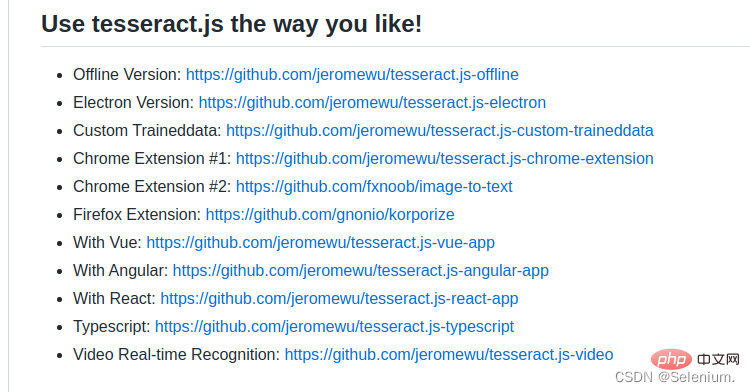Open the gnonio/korporize Firefox extension link
This screenshot has width=750, height=392.
pos(330,214)
